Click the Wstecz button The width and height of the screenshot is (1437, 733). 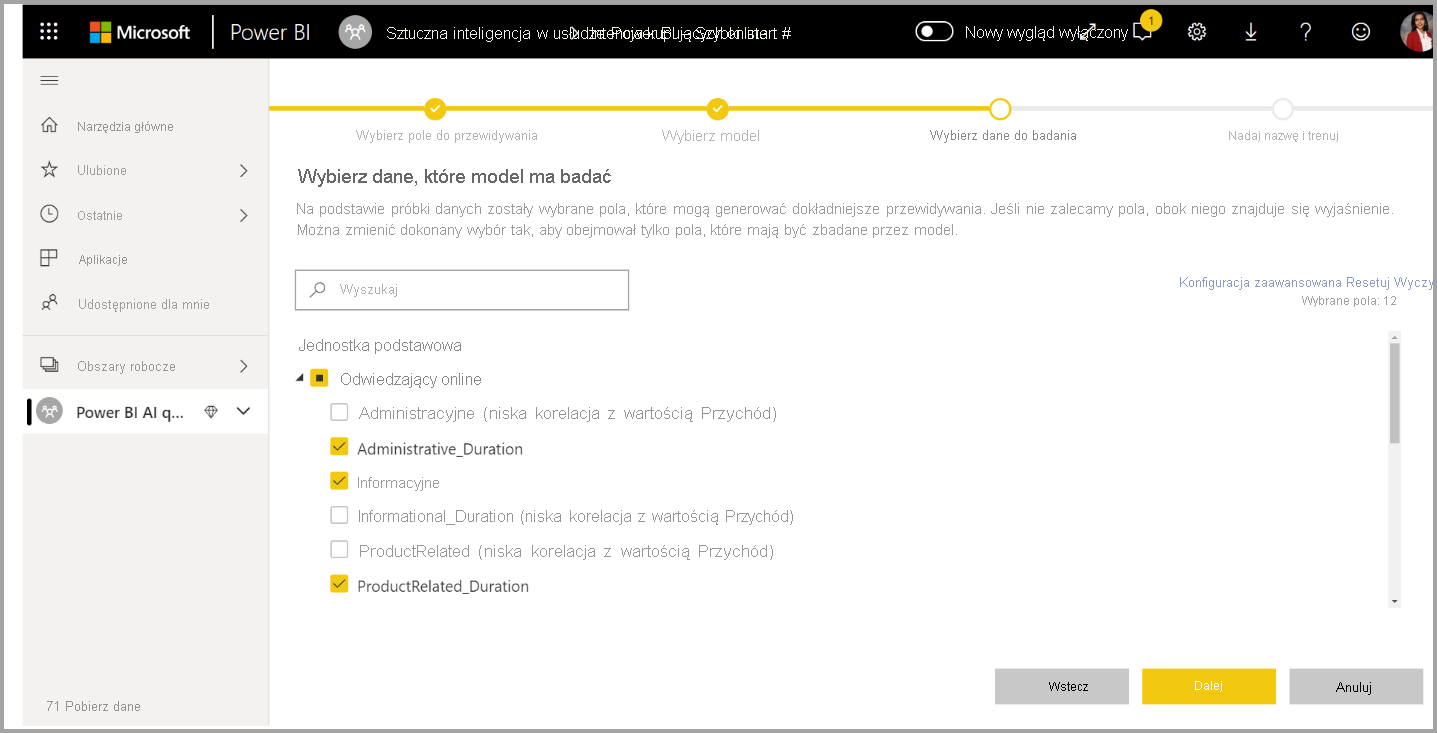click(1062, 686)
